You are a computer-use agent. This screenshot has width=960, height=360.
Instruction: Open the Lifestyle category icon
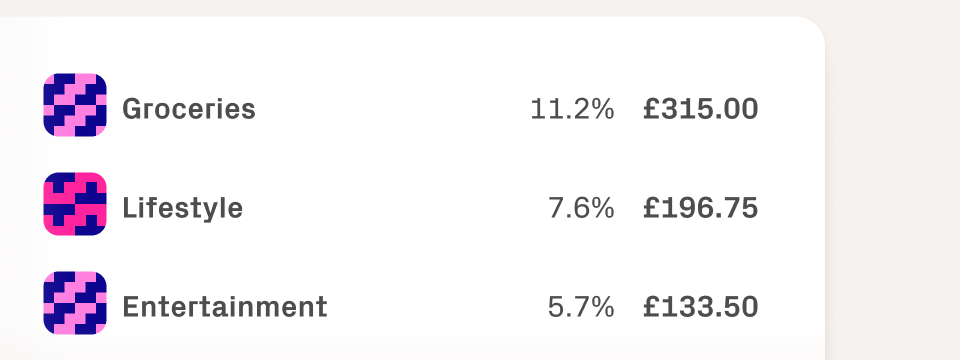click(75, 204)
